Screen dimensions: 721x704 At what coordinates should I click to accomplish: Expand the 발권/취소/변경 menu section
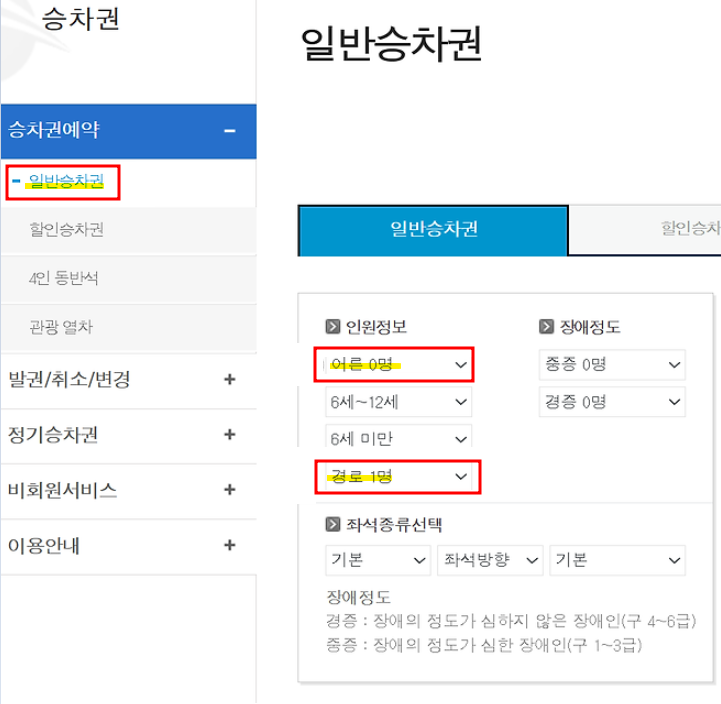click(128, 380)
